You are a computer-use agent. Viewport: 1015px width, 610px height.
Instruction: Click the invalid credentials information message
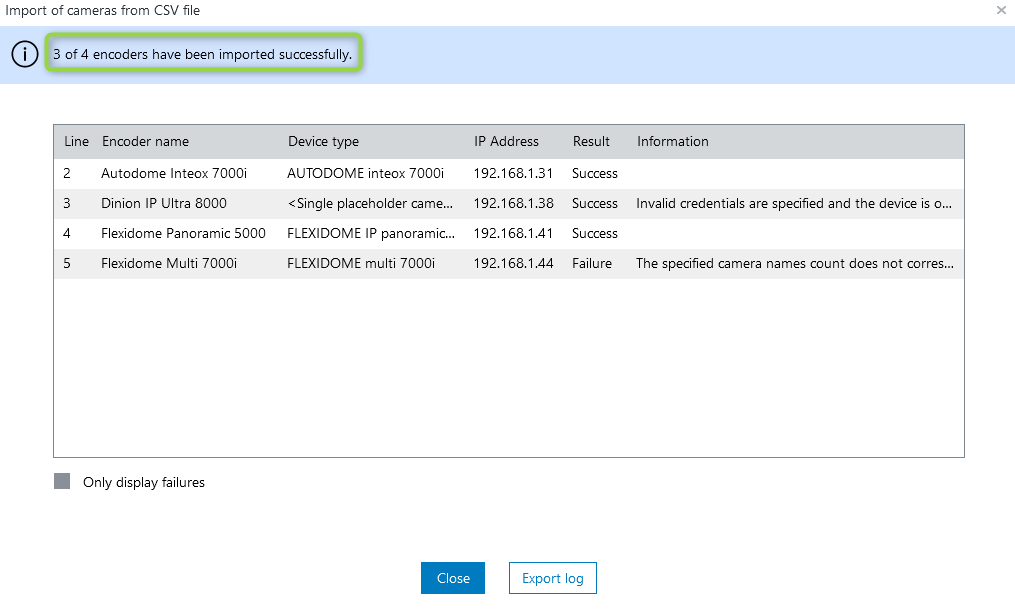[x=794, y=203]
